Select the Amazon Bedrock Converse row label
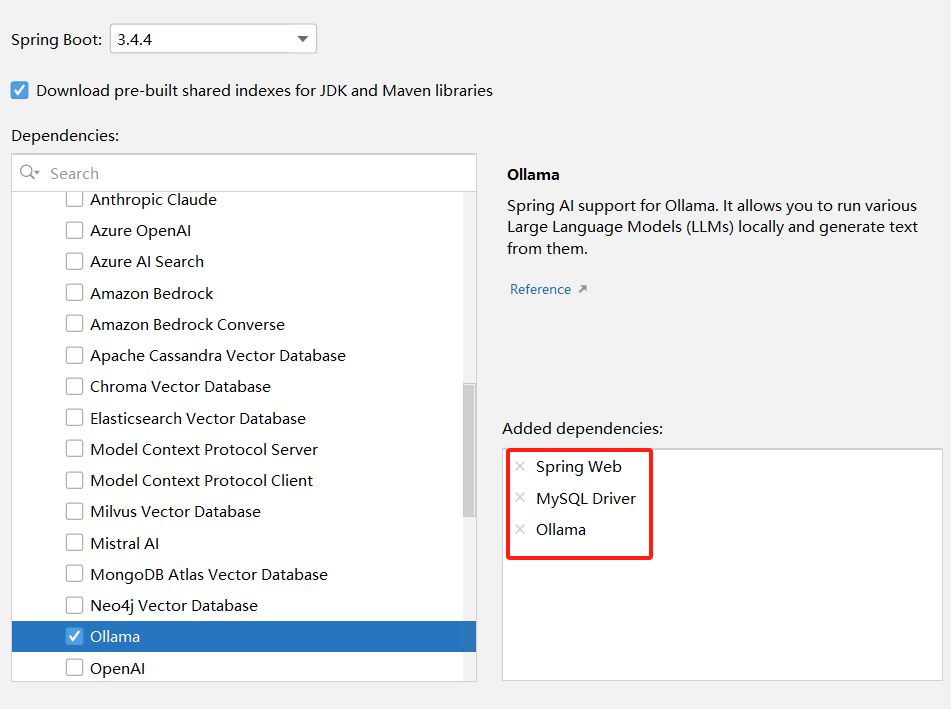This screenshot has width=951, height=709. [x=187, y=324]
